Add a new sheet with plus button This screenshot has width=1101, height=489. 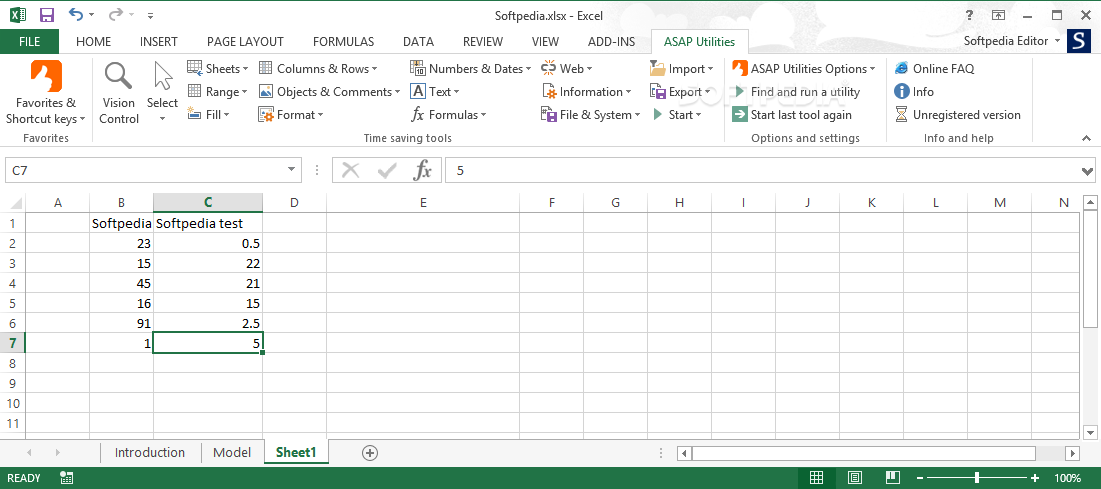(x=370, y=453)
